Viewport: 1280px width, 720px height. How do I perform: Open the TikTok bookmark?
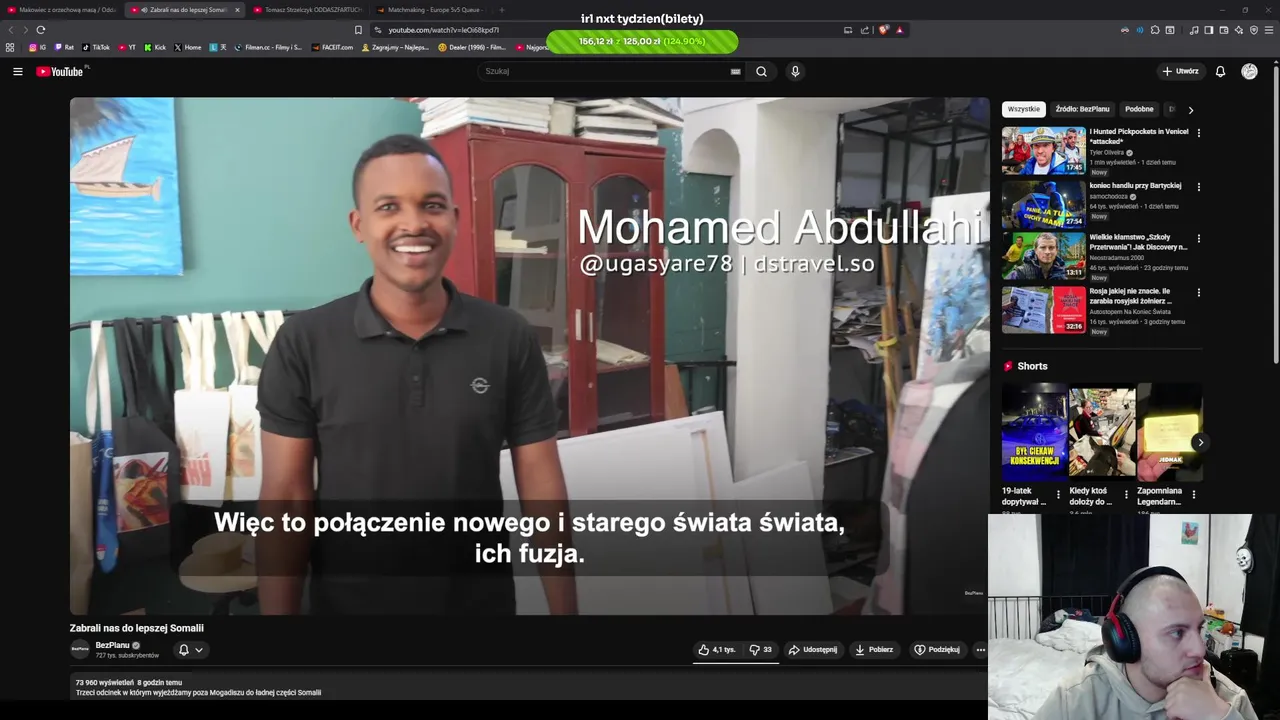point(96,47)
